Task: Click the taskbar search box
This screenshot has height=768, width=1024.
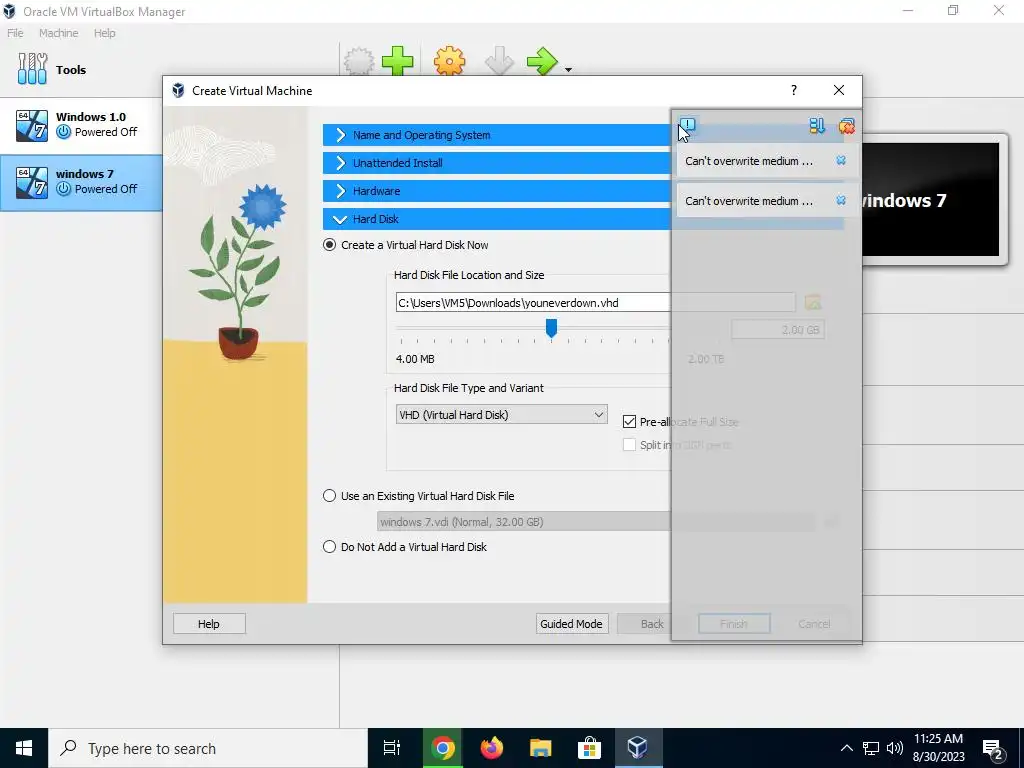Action: coord(208,748)
